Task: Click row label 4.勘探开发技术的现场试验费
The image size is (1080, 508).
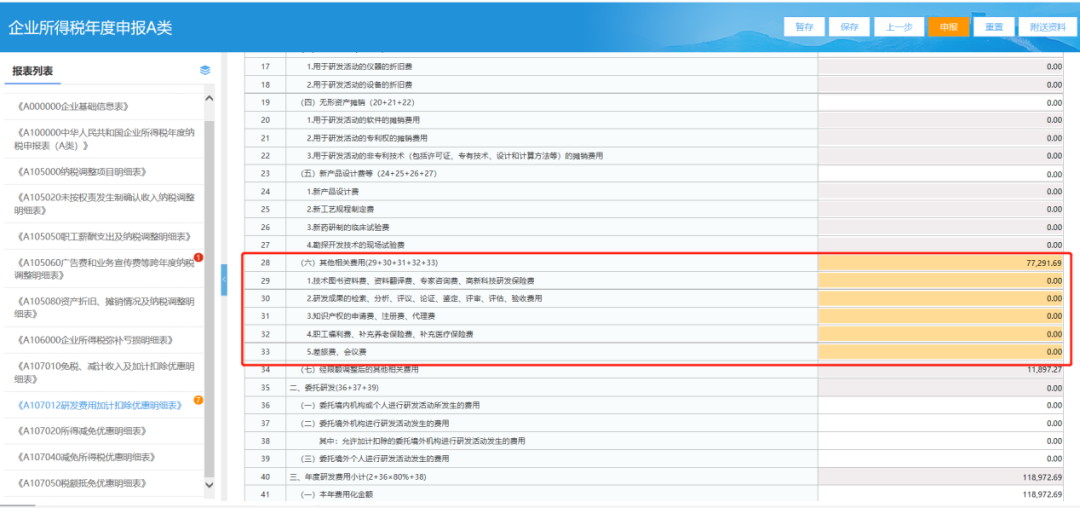Action: (355, 245)
